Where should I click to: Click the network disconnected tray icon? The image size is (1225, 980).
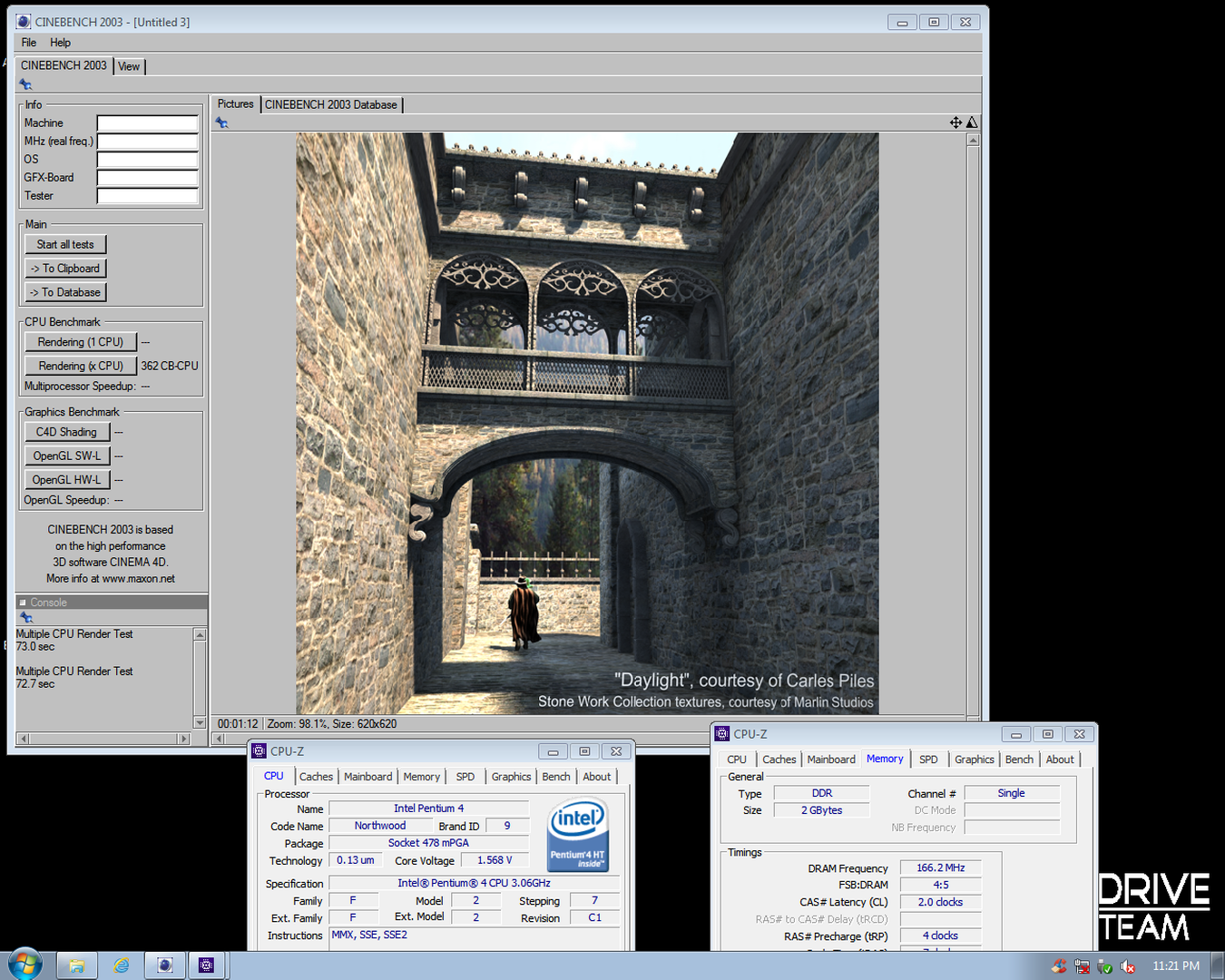click(1082, 966)
